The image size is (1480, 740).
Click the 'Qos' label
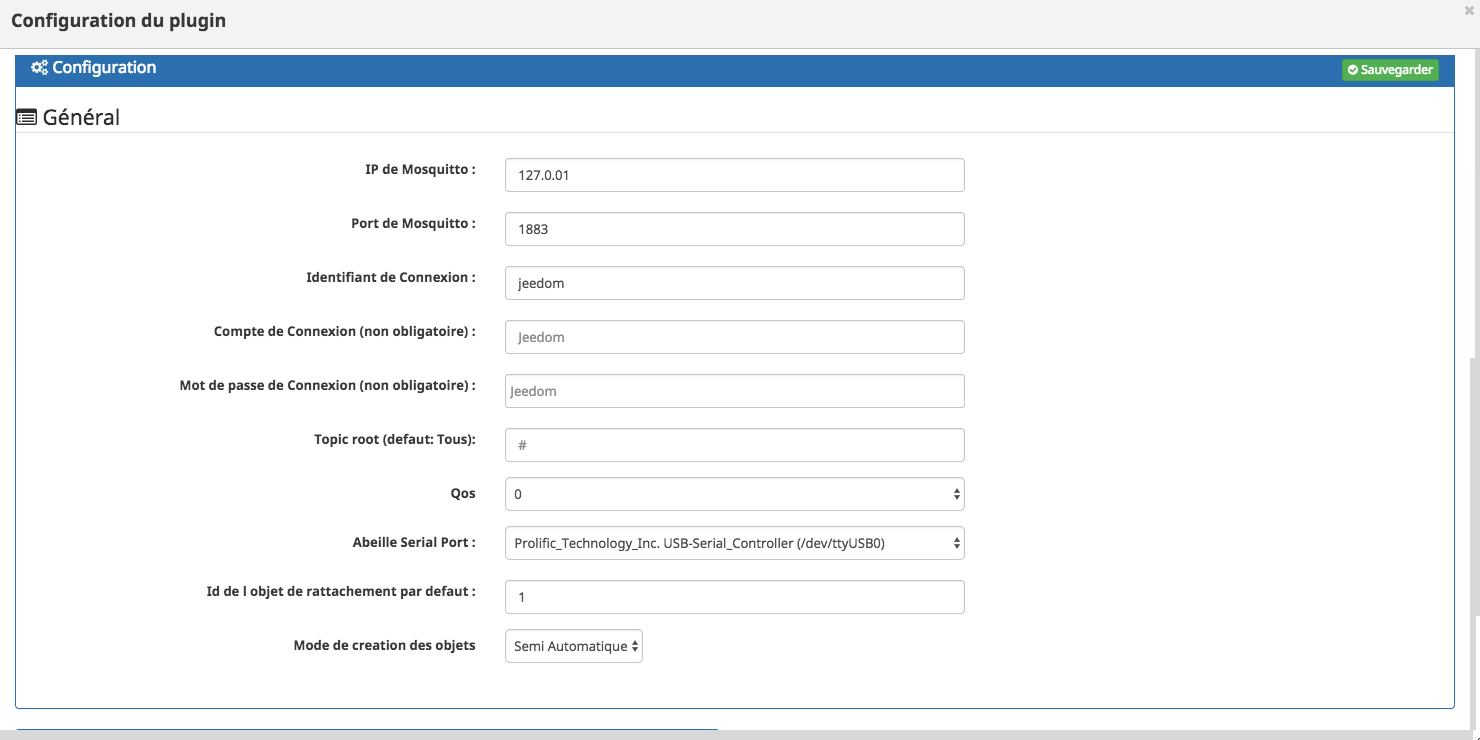tap(463, 493)
